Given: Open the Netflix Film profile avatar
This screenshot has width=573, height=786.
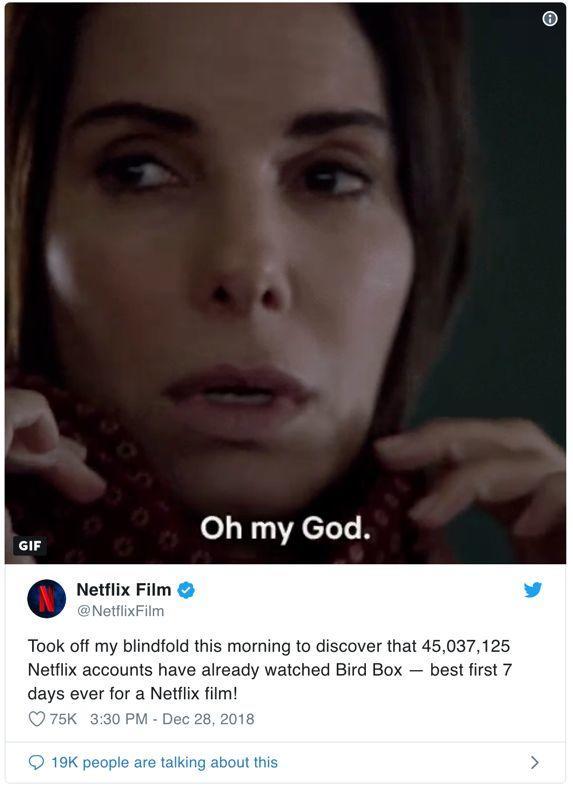Looking at the screenshot, I should click(x=47, y=599).
